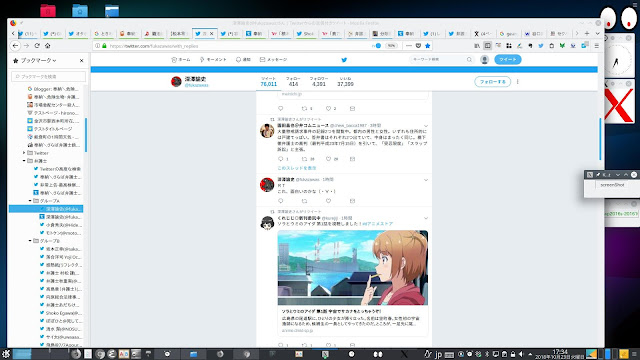The height and width of the screenshot is (360, 640).
Task: Close the active Twitter browser tab
Action: coord(211,33)
